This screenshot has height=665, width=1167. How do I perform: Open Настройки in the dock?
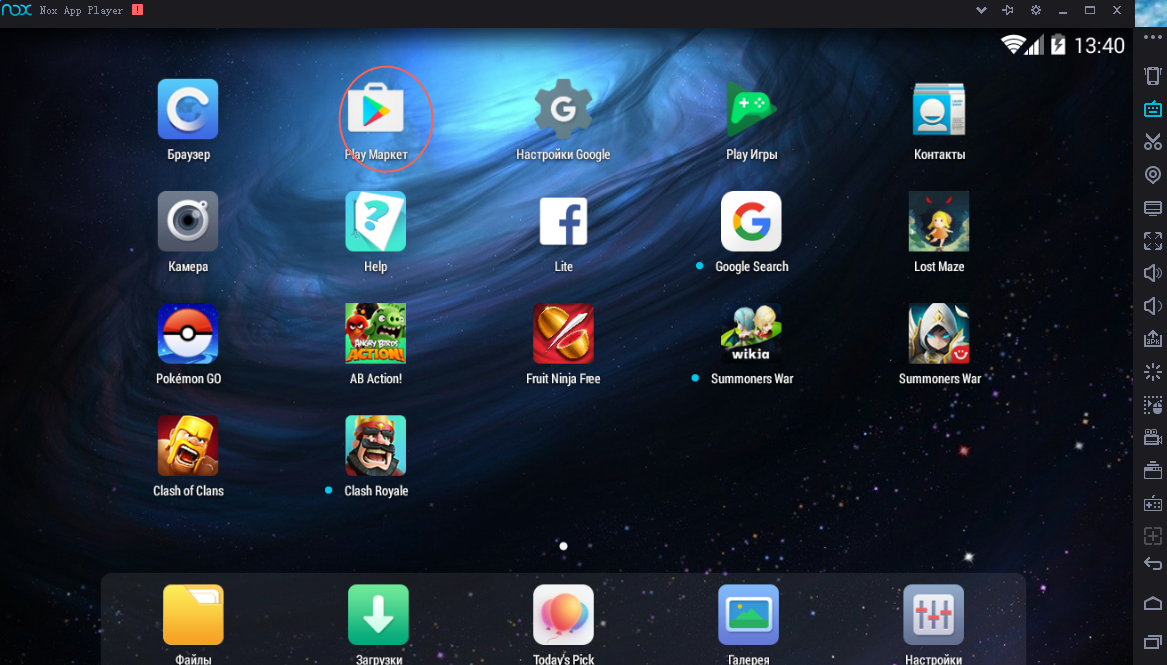(933, 614)
